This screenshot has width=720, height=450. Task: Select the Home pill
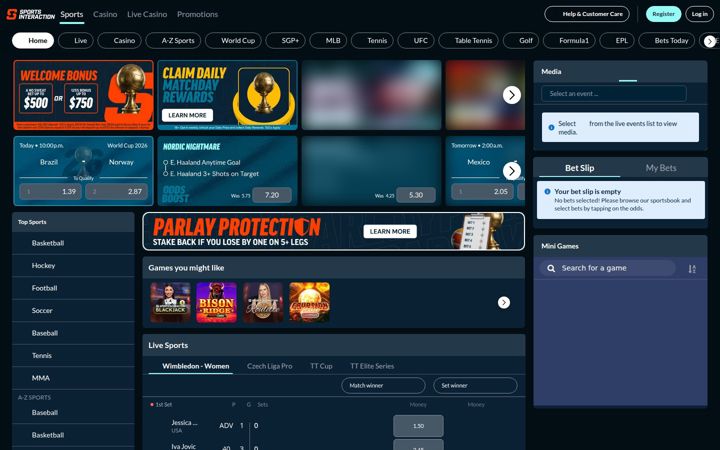tap(33, 40)
